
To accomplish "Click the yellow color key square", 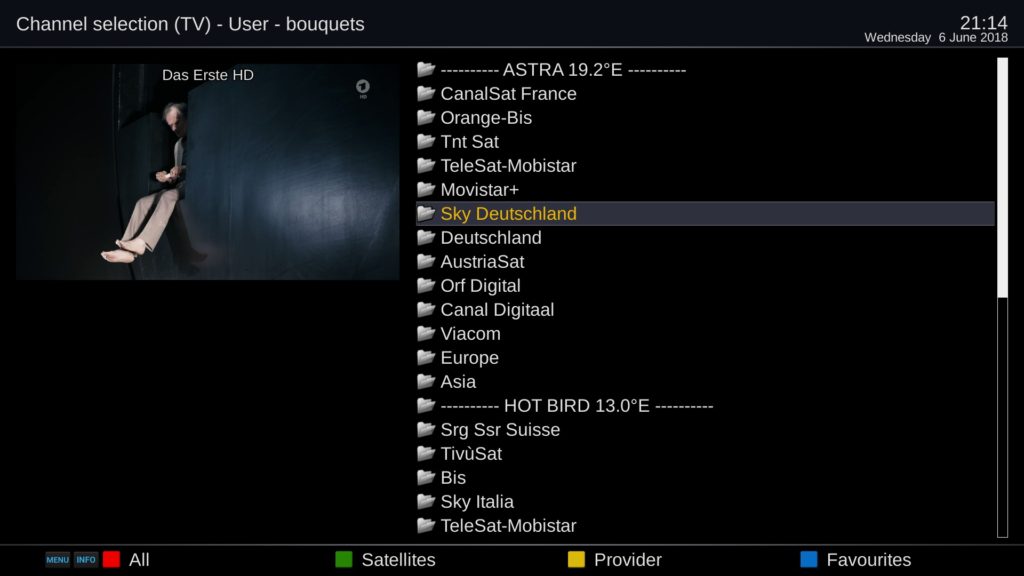I will pos(576,560).
